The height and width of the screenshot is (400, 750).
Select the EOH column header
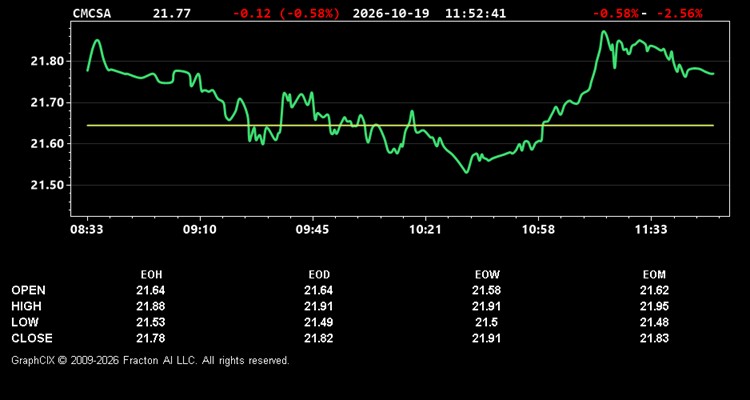(151, 275)
